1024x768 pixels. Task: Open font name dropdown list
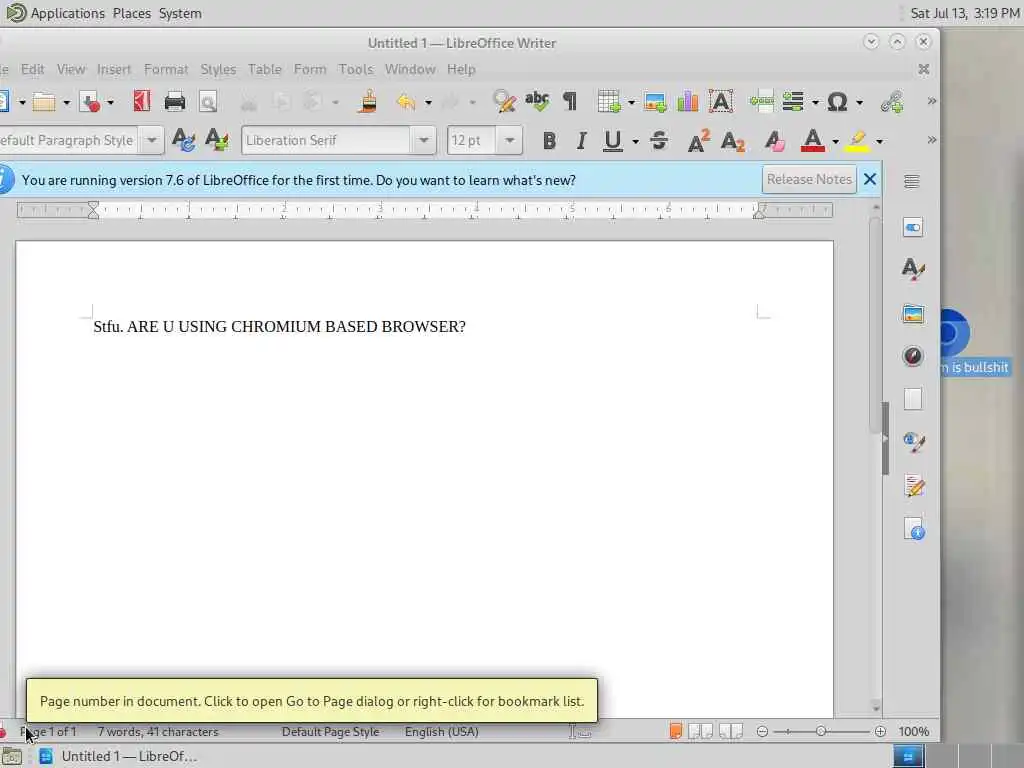click(423, 140)
